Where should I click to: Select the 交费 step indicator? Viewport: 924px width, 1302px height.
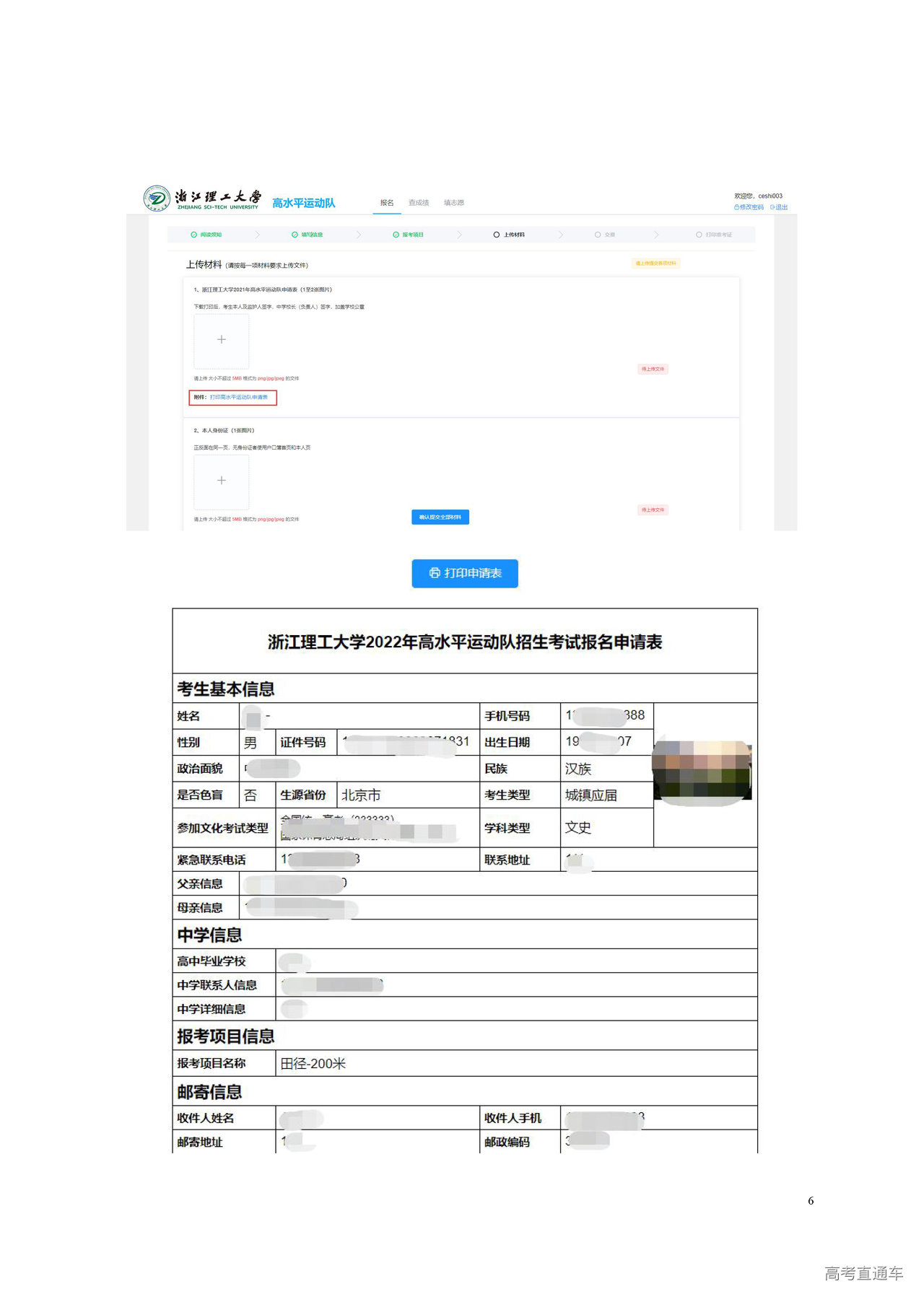click(x=605, y=235)
